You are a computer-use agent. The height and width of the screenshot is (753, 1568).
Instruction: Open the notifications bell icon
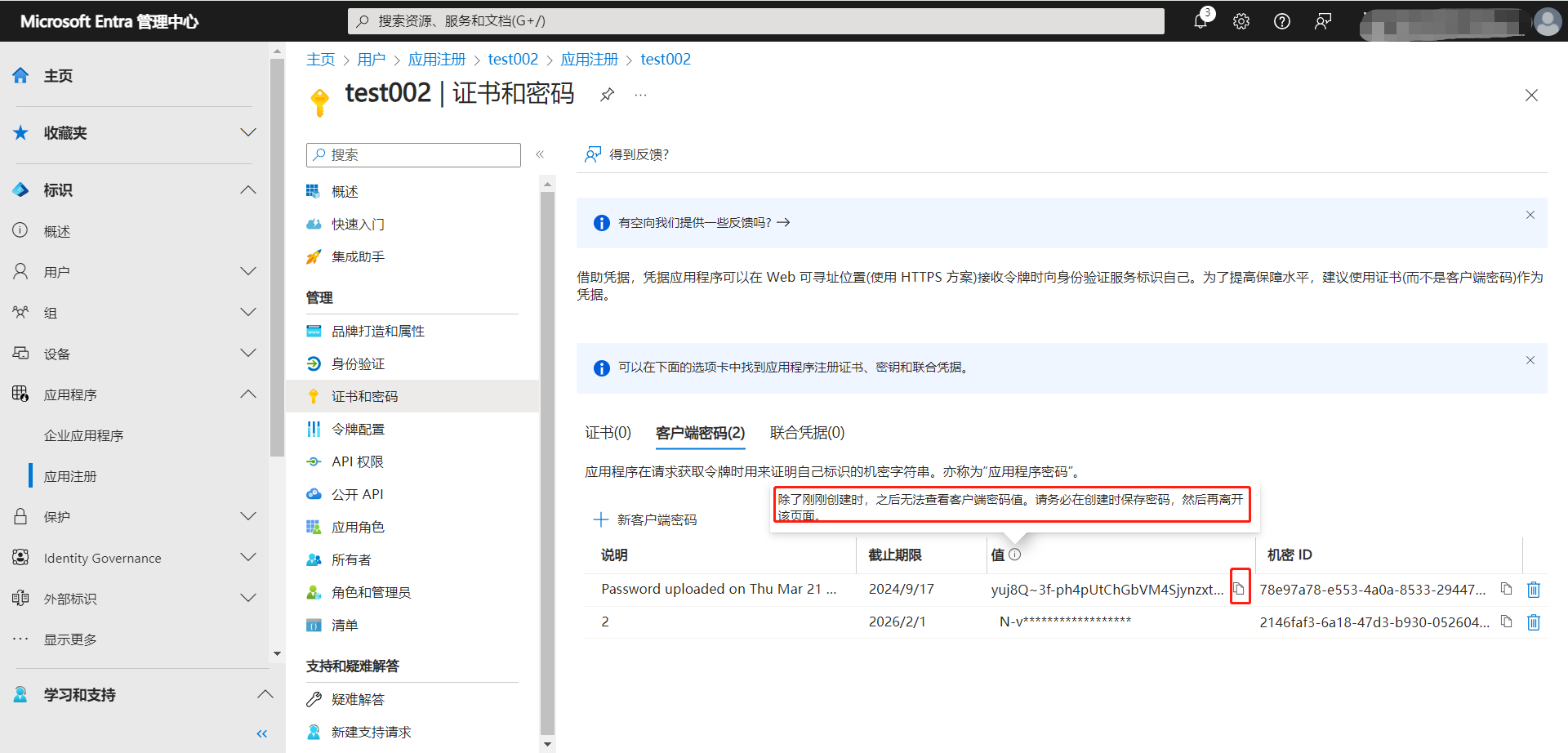tap(1200, 21)
